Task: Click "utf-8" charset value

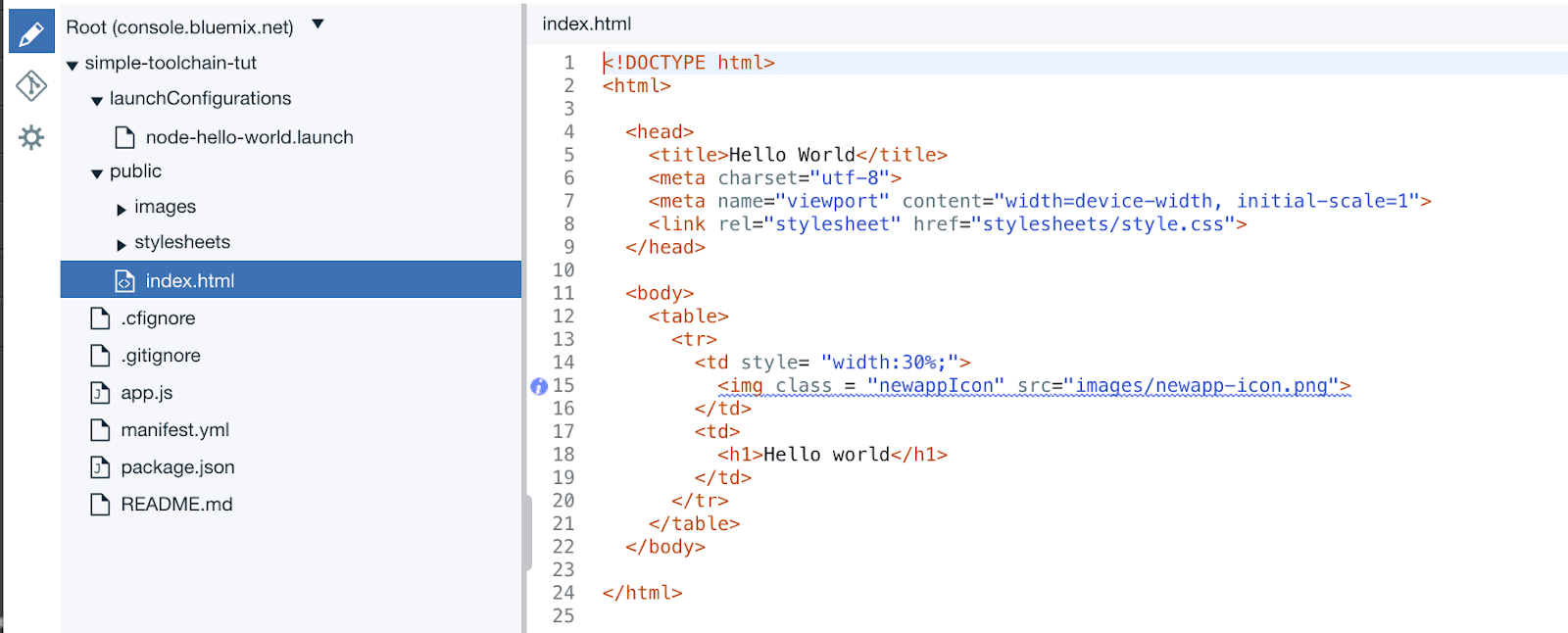Action: 850,178
